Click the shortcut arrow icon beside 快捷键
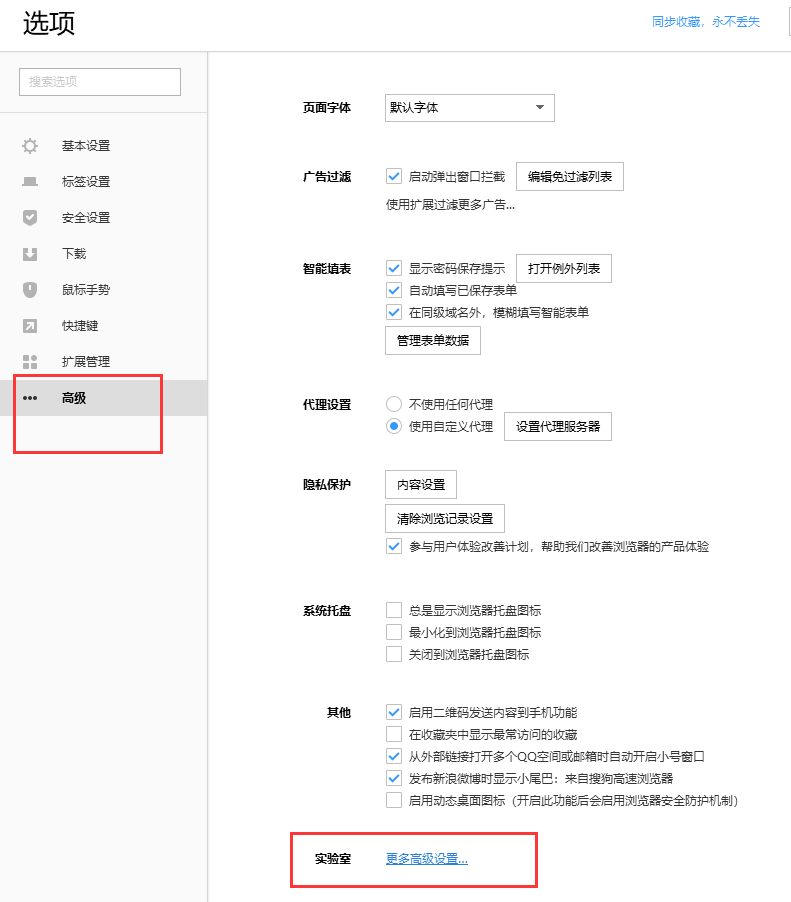Image resolution: width=791 pixels, height=902 pixels. click(x=30, y=326)
